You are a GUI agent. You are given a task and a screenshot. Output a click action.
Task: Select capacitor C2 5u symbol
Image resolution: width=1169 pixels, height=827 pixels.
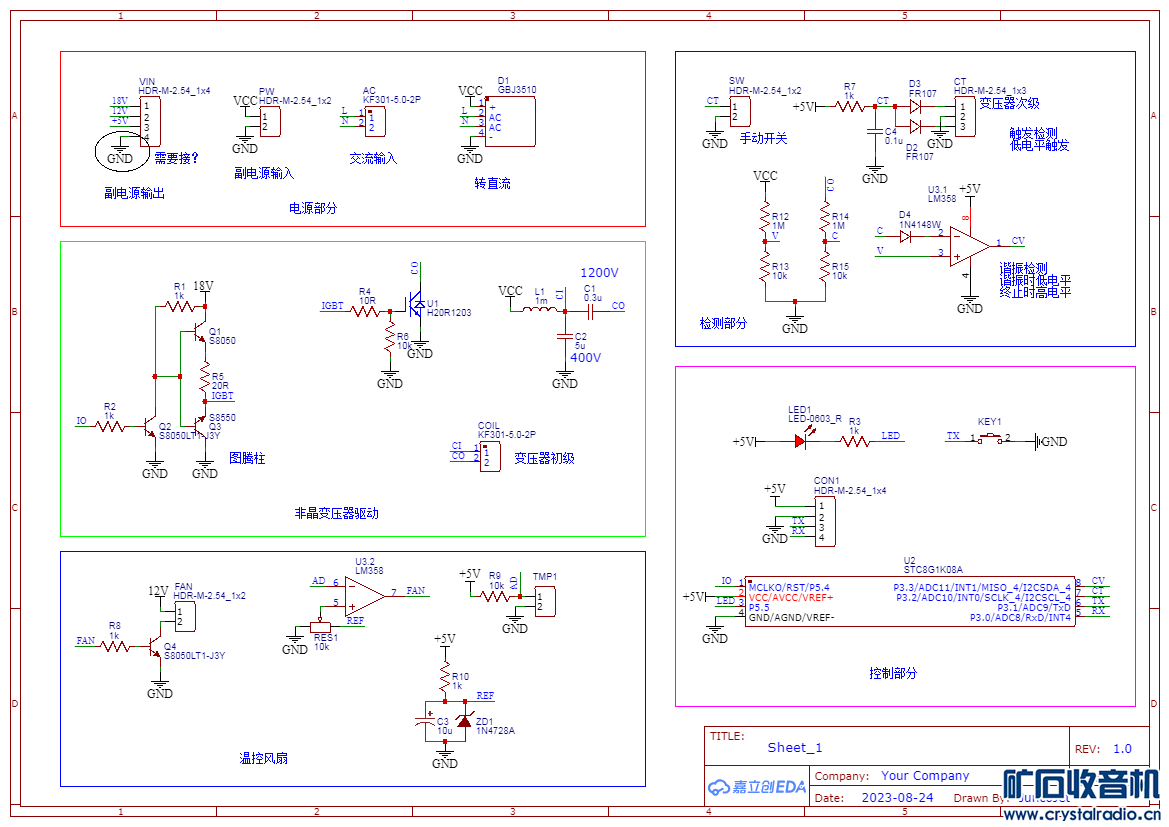click(565, 337)
